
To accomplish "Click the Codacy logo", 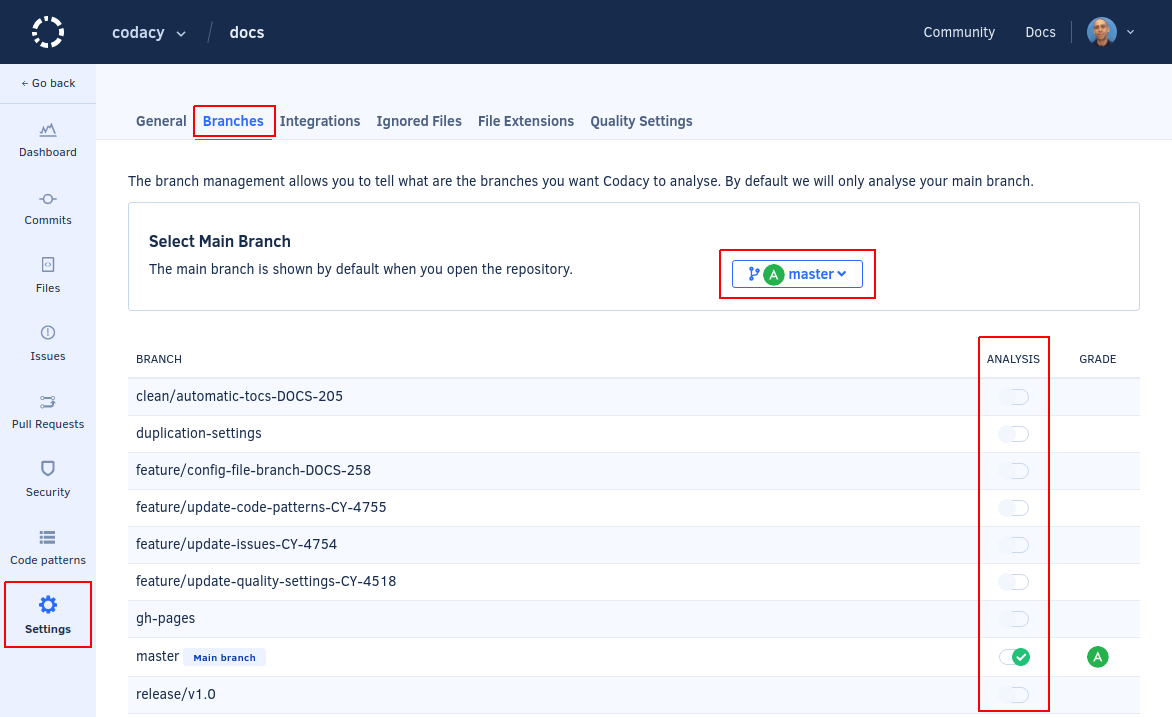I will (x=47, y=31).
